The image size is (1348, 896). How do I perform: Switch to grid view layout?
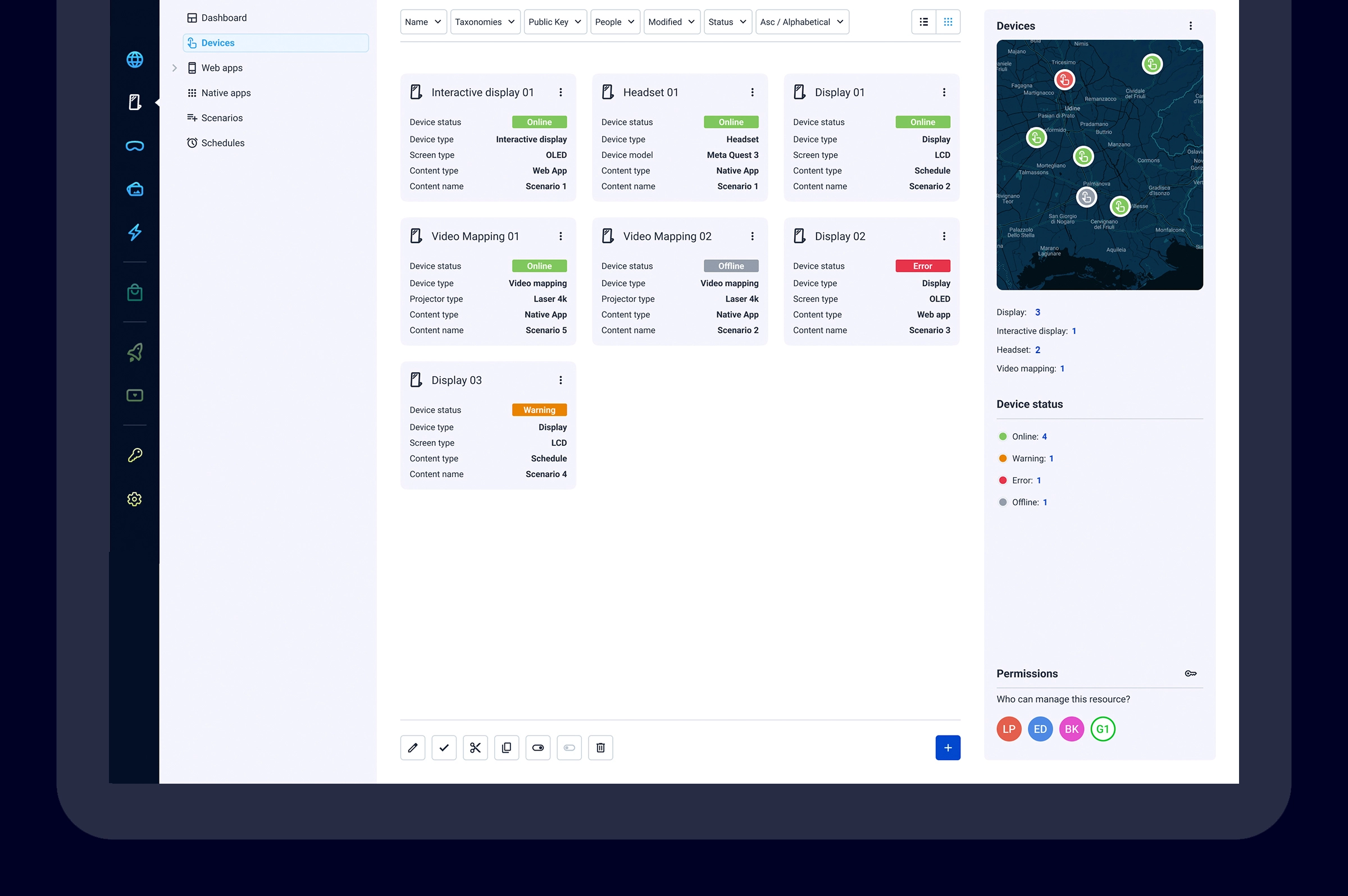tap(948, 22)
